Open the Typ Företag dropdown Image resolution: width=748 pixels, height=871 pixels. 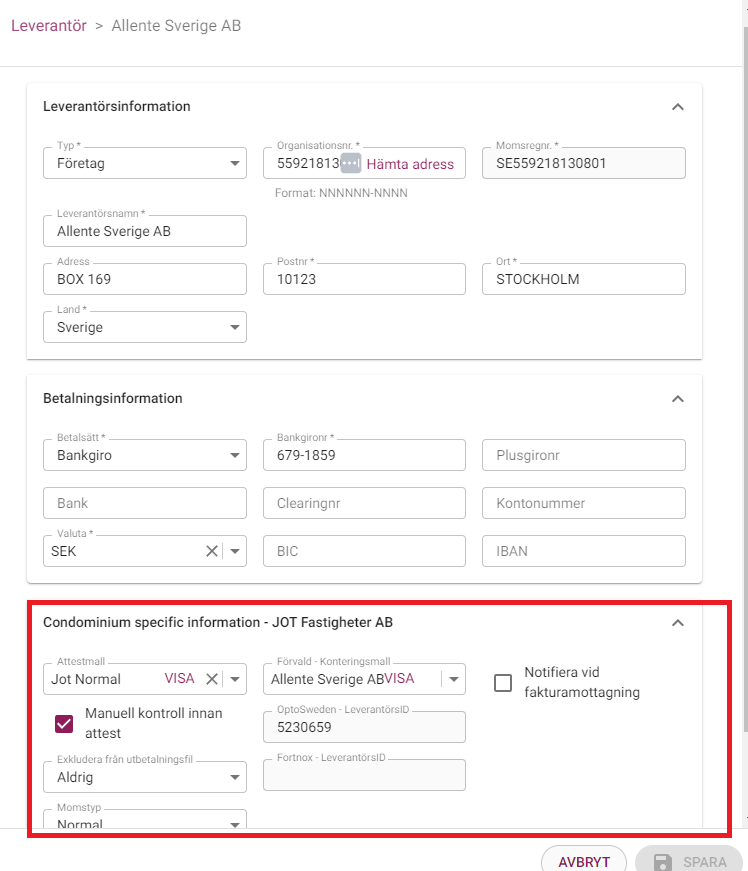145,163
